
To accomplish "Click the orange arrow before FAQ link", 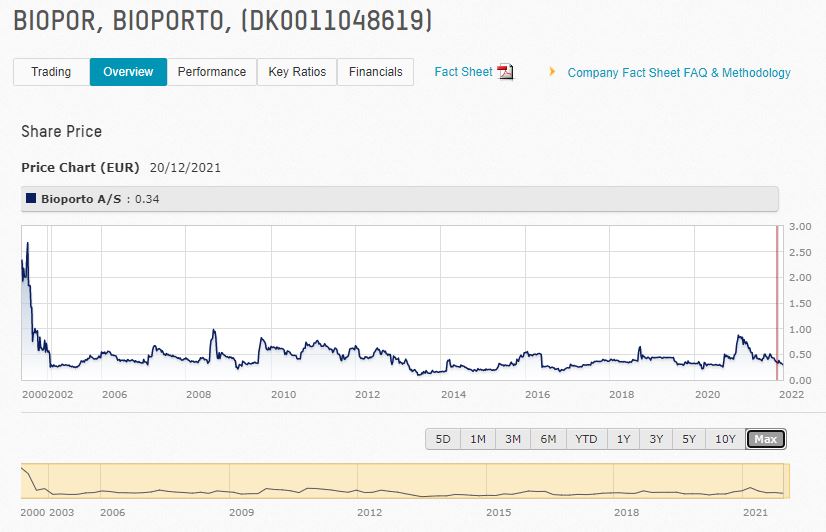I will [x=552, y=72].
